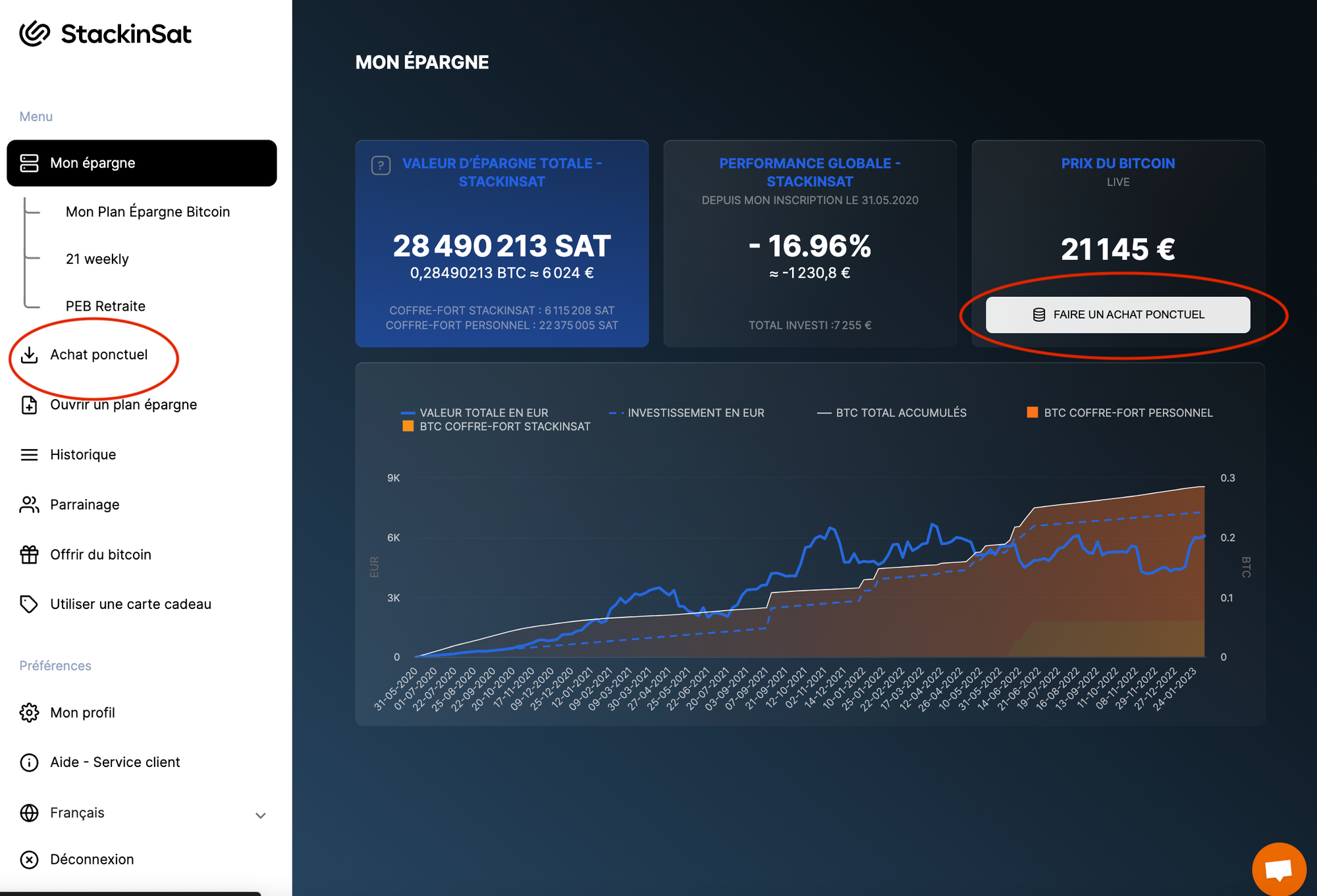1317x896 pixels.
Task: Click Faire un achat ponctuel button
Action: click(x=1117, y=315)
